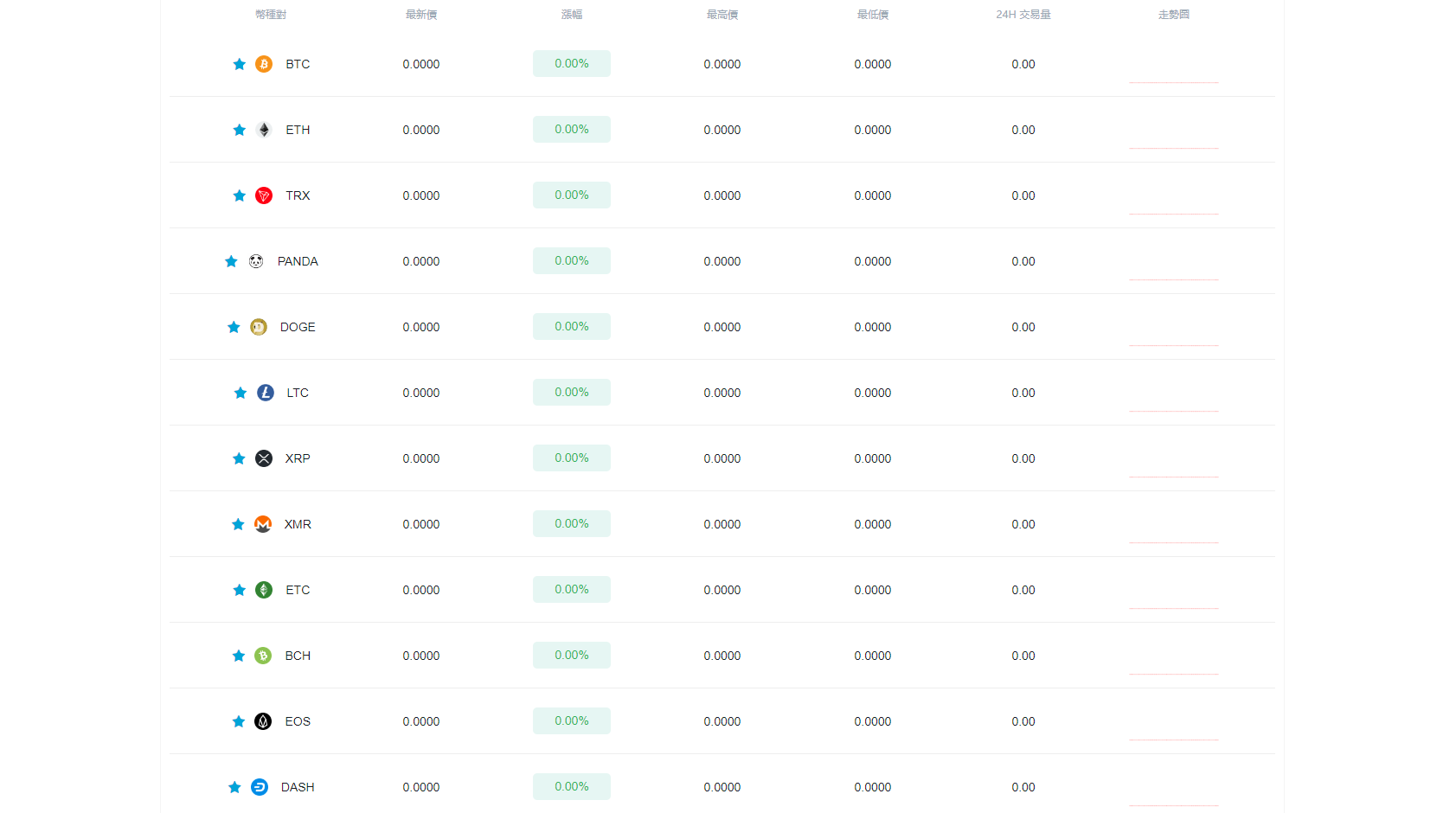This screenshot has width=1456, height=813.
Task: Toggle the EOS favorite star
Action: point(239,721)
